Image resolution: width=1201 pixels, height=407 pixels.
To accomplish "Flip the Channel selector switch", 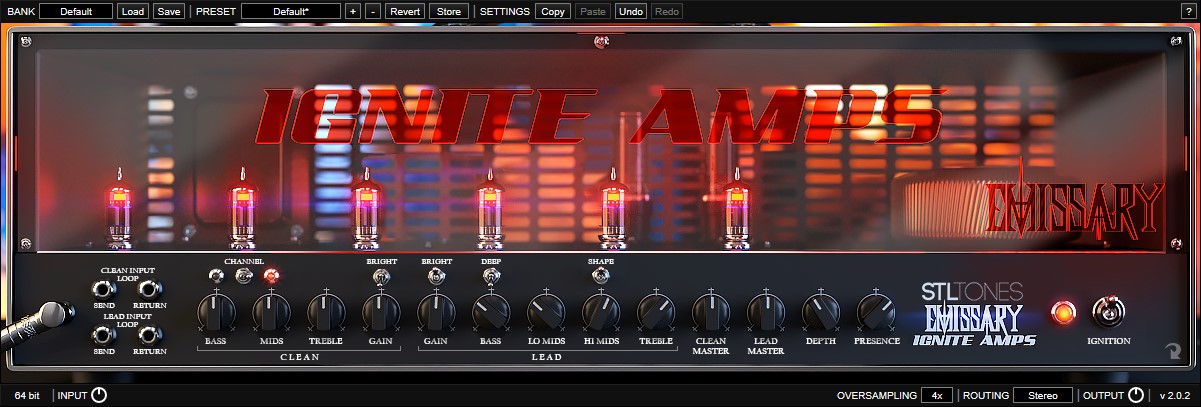I will click(242, 276).
